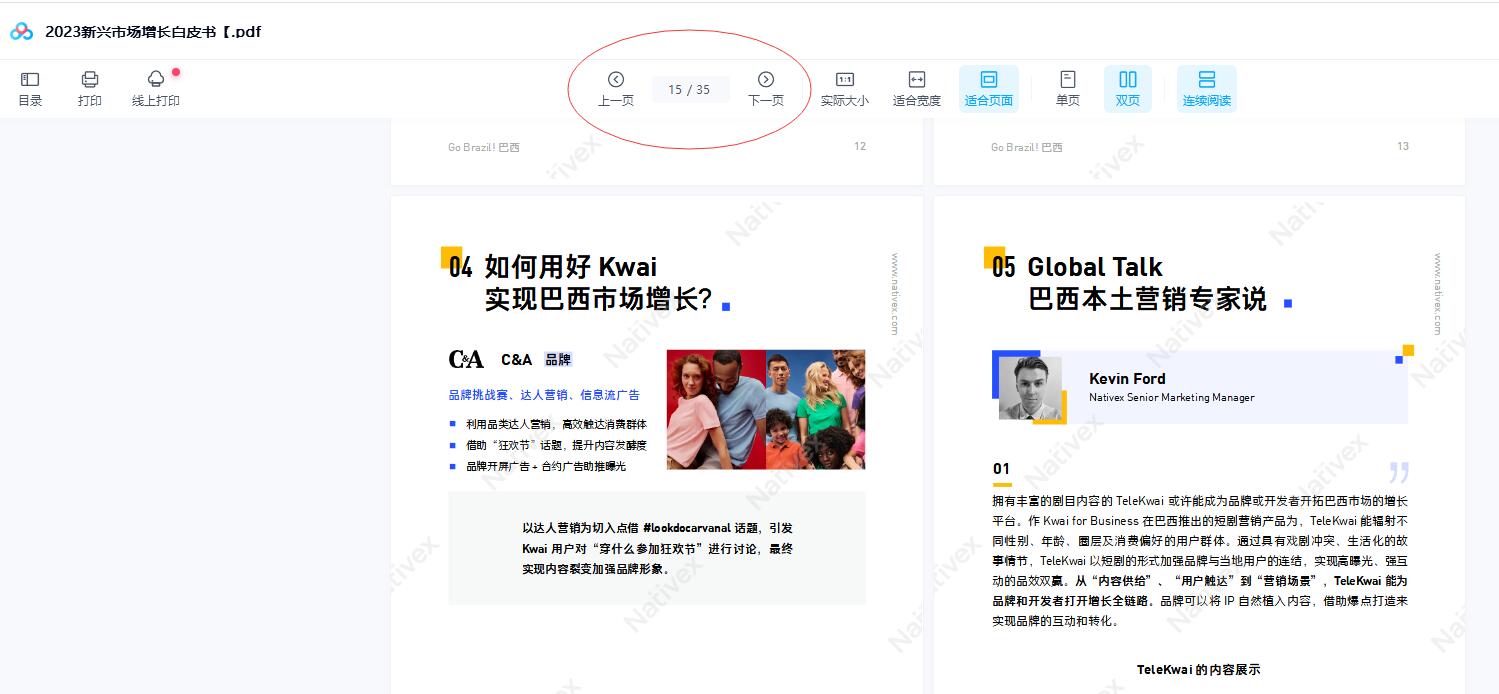Open the 目录 table of contents panel
Viewport: 1499px width, 694px height.
pyautogui.click(x=30, y=88)
